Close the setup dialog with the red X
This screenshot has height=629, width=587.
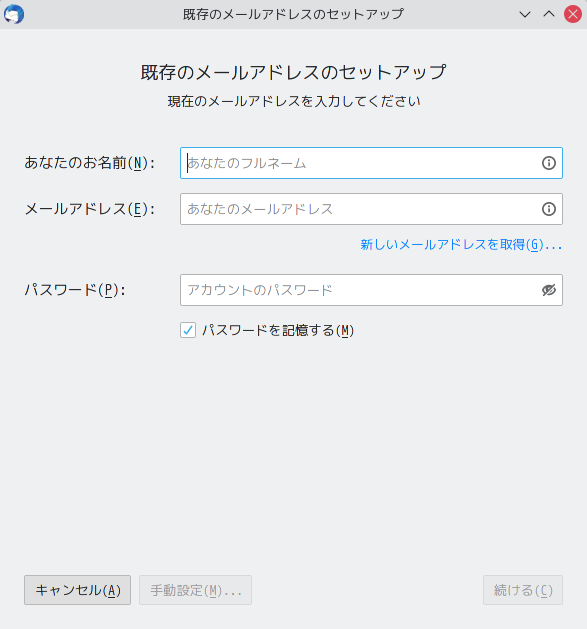[x=573, y=14]
